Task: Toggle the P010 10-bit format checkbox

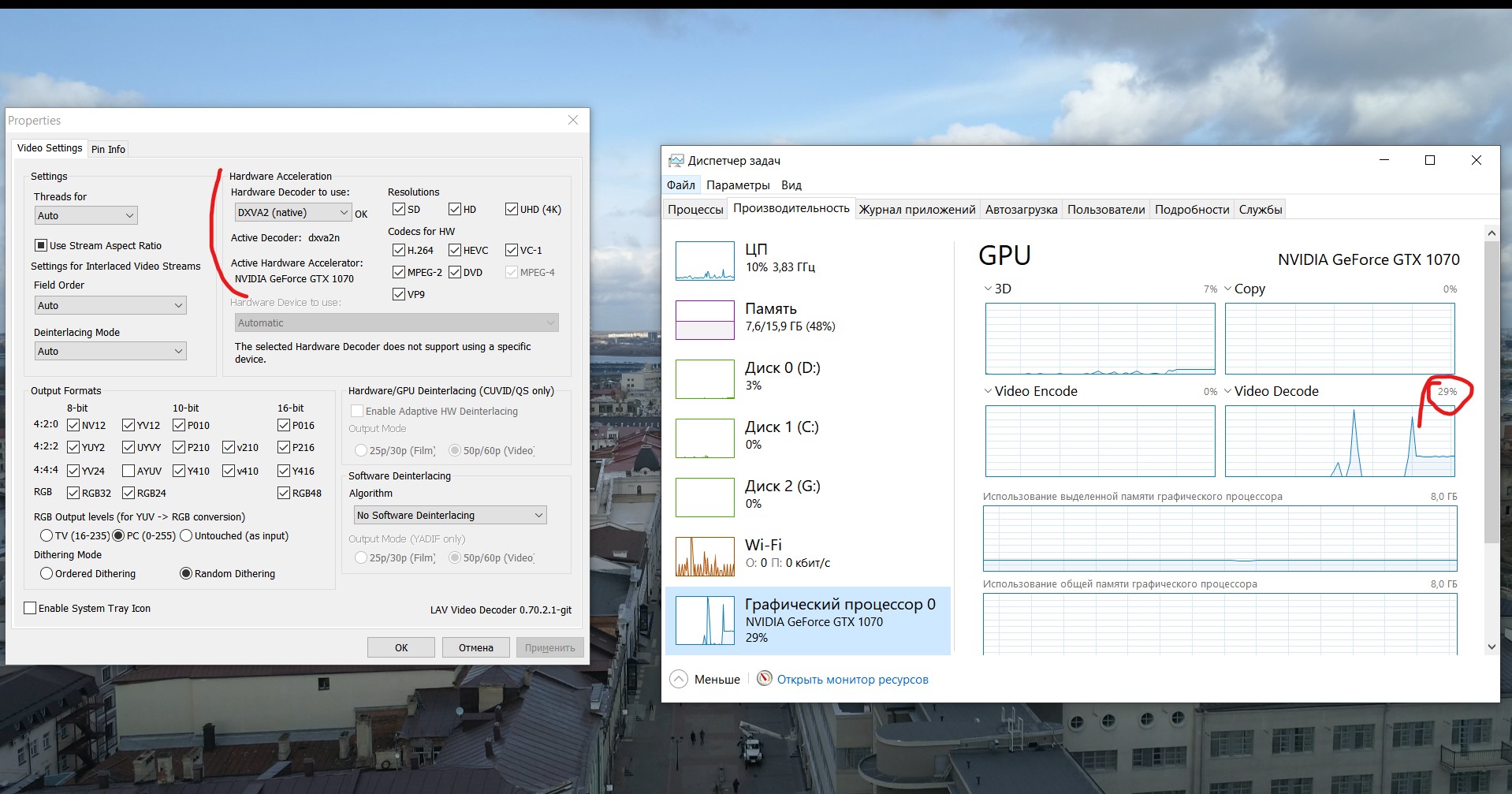Action: (179, 425)
